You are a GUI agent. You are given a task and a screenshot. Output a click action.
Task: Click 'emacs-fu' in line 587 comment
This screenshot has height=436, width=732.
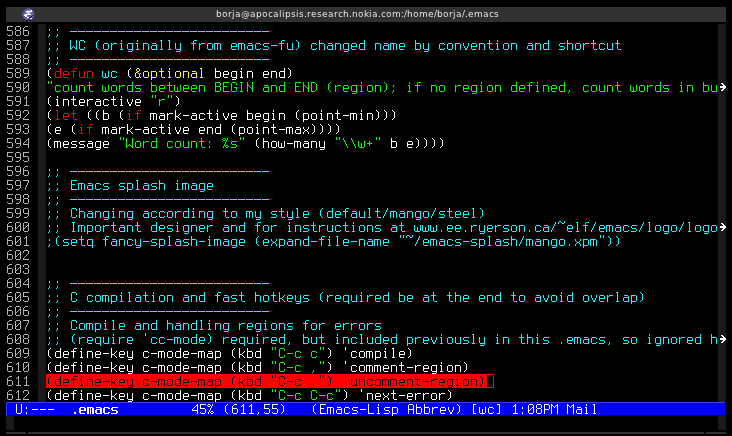coord(261,46)
